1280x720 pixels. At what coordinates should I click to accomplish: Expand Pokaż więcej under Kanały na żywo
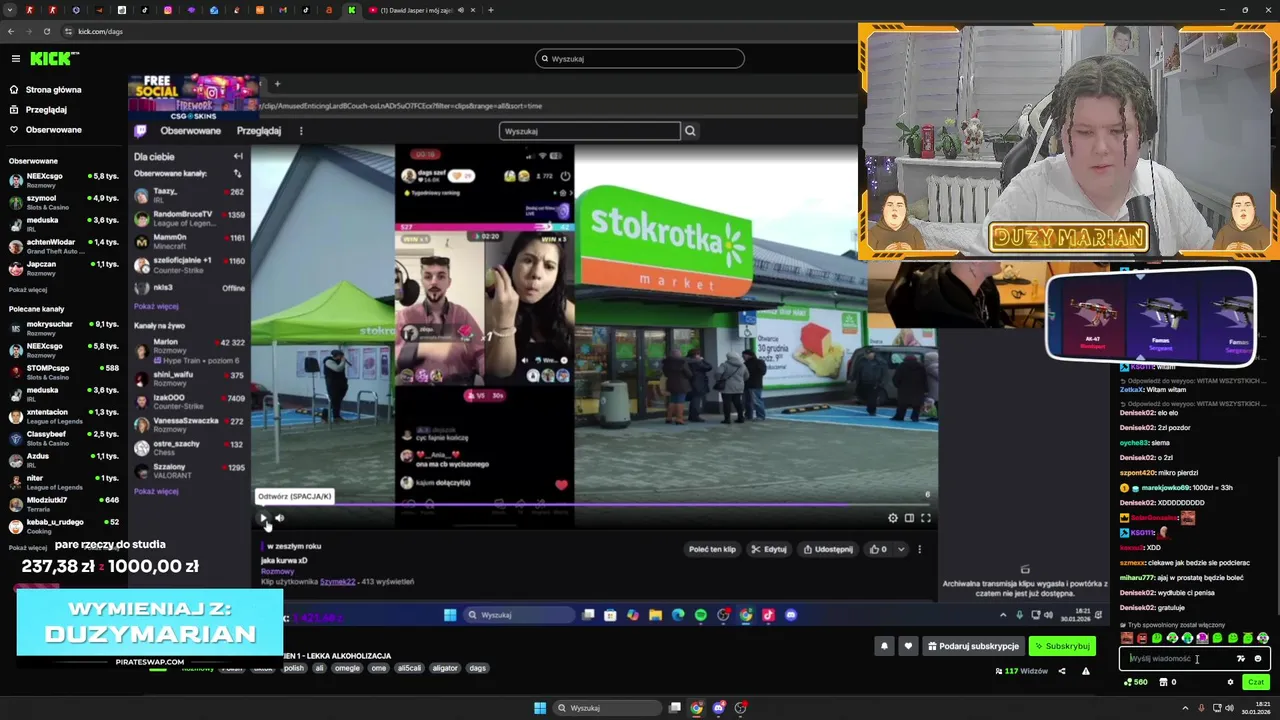tap(156, 491)
